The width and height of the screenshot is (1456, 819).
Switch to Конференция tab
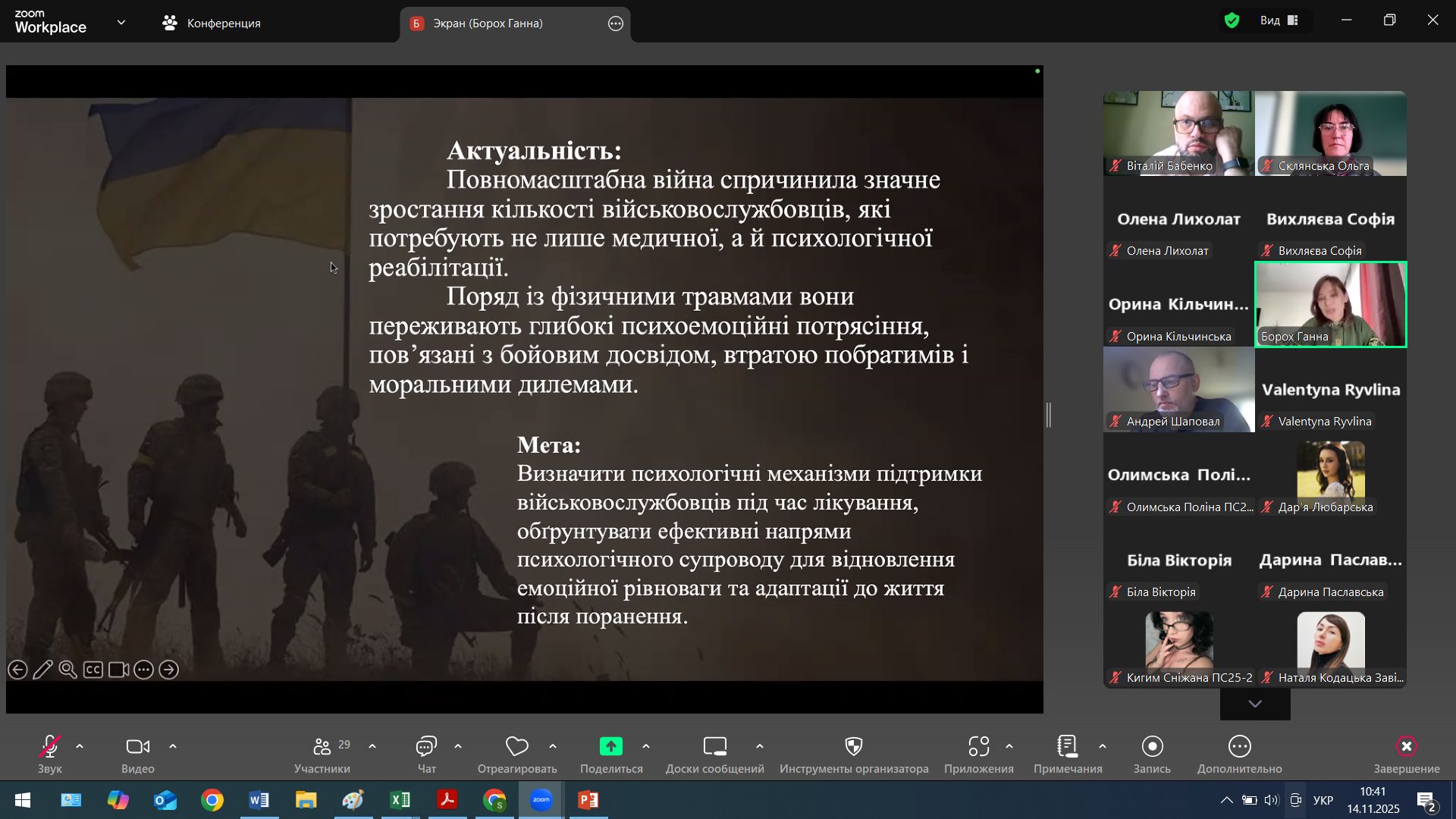(x=212, y=24)
